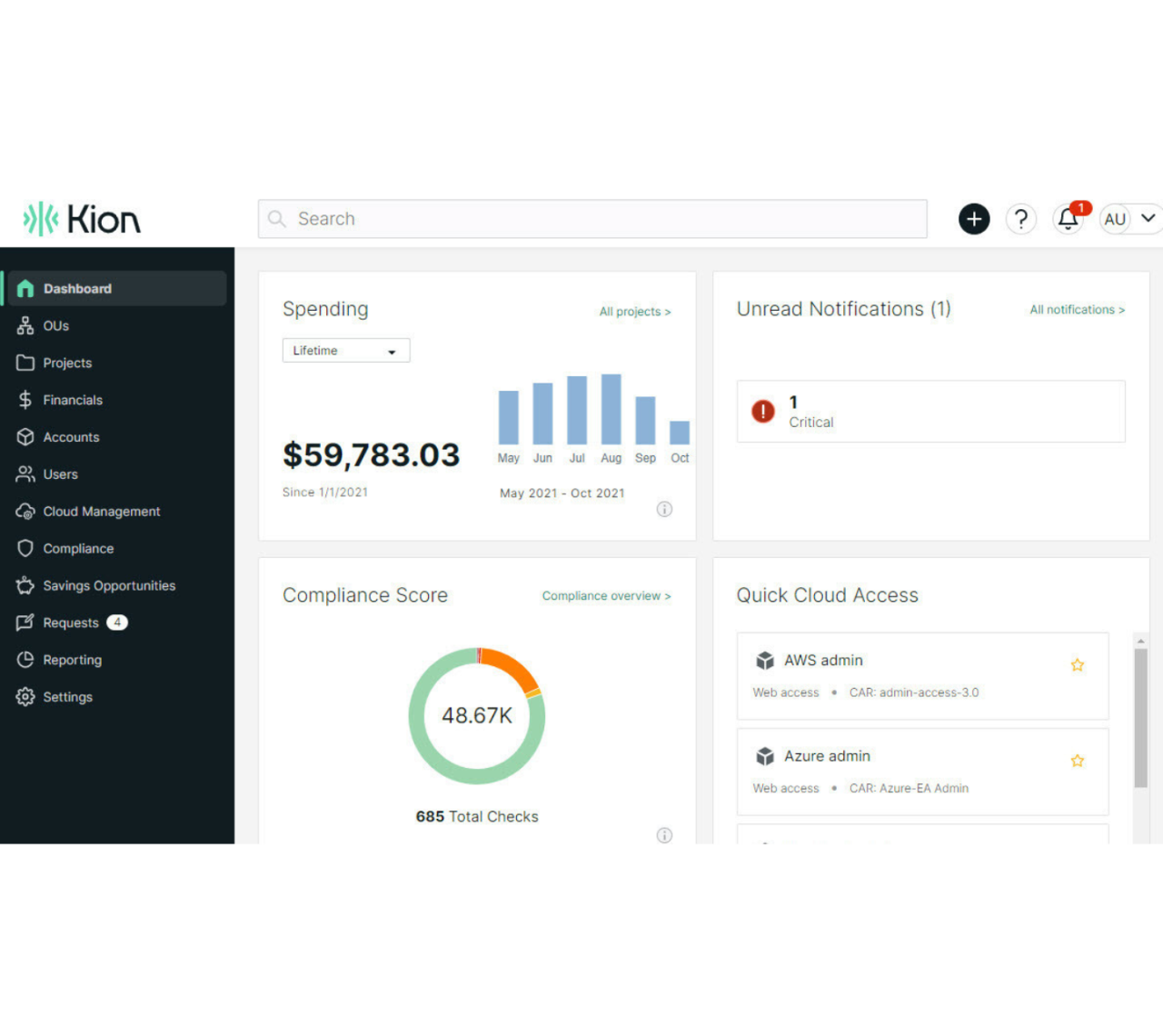The image size is (1163, 1036).
Task: Star the Azure admin access entry
Action: point(1078,761)
